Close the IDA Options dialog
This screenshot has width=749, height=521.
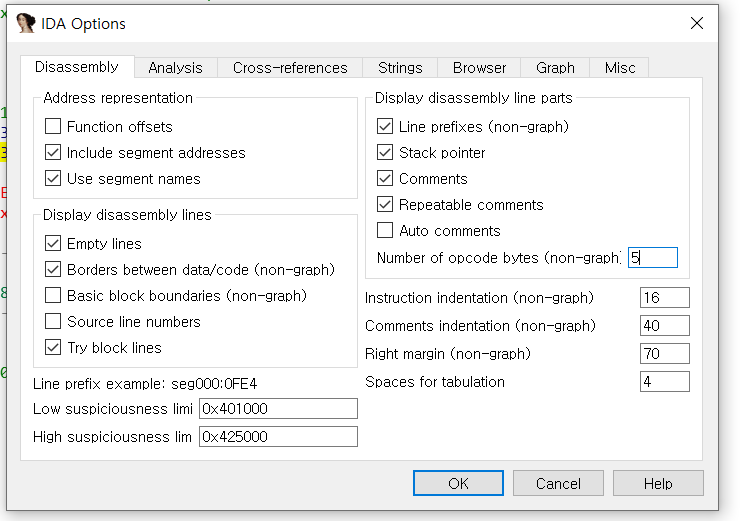pyautogui.click(x=696, y=23)
